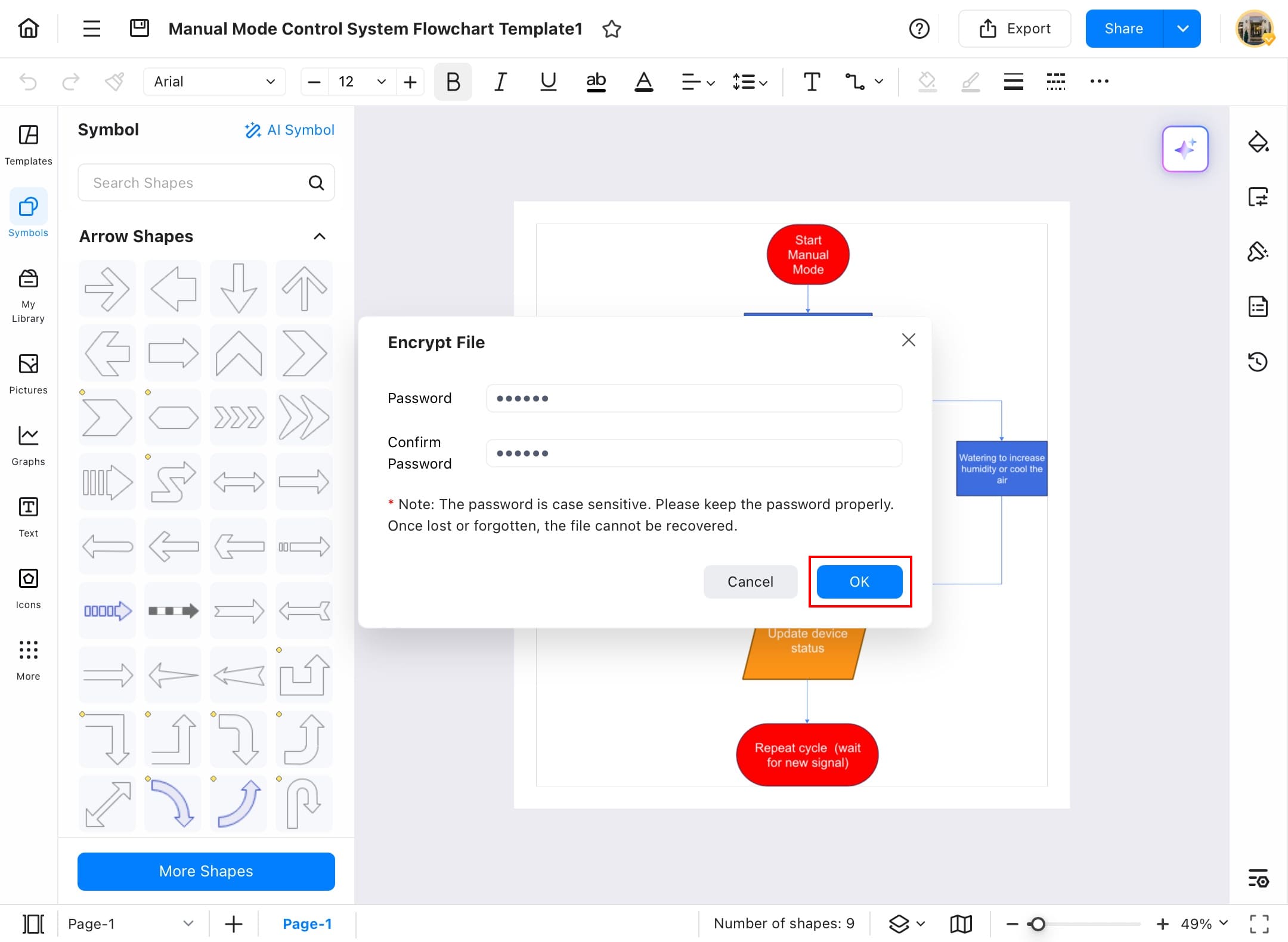Screen dimensions: 1288x942
Task: Open the AI assistant sparkle icon
Action: coord(1185,149)
